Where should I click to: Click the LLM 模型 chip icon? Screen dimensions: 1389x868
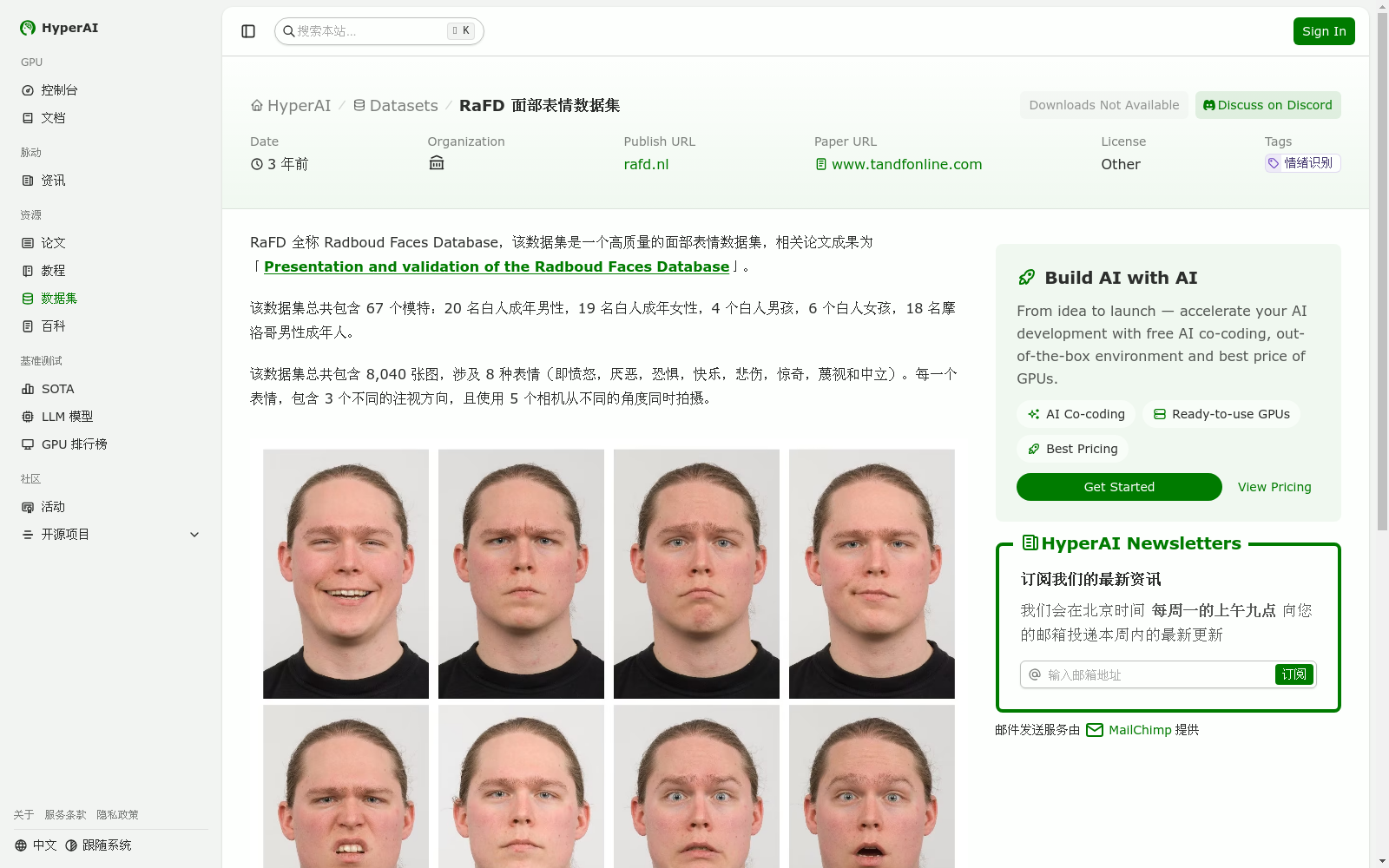click(x=28, y=417)
